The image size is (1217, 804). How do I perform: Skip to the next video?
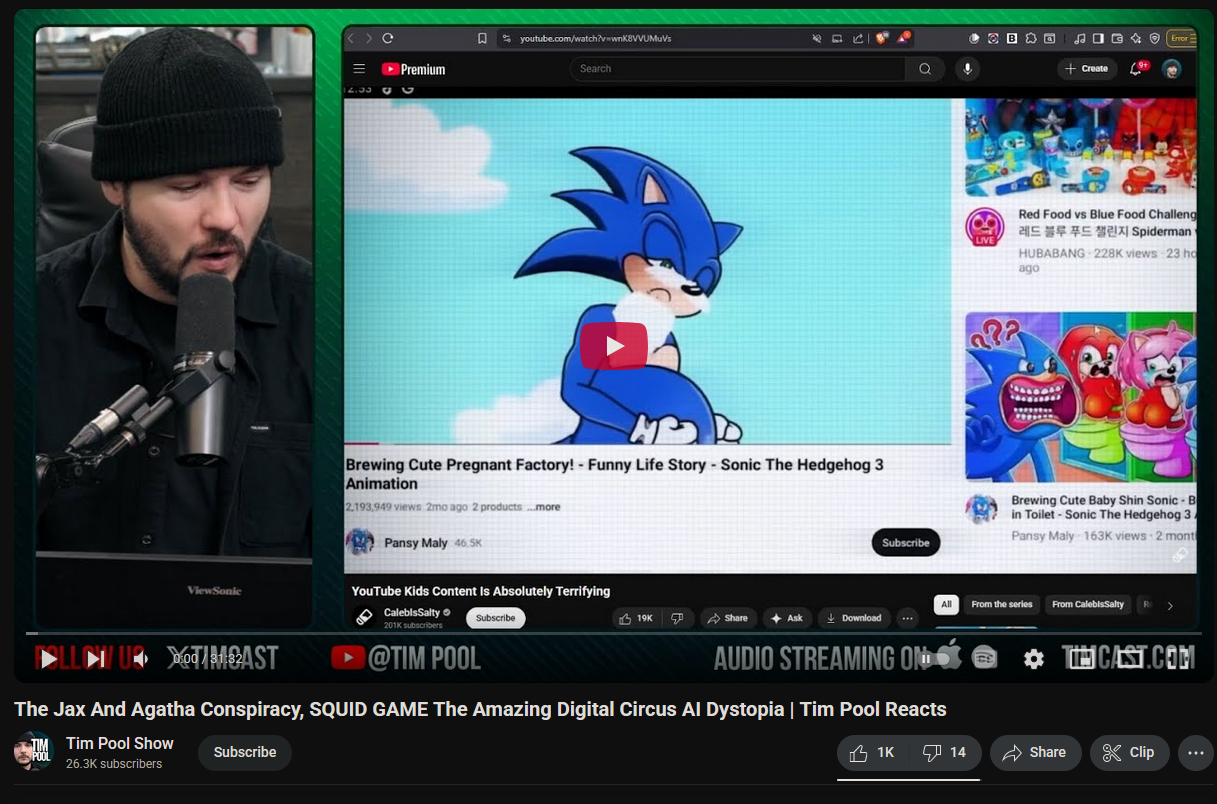(95, 659)
